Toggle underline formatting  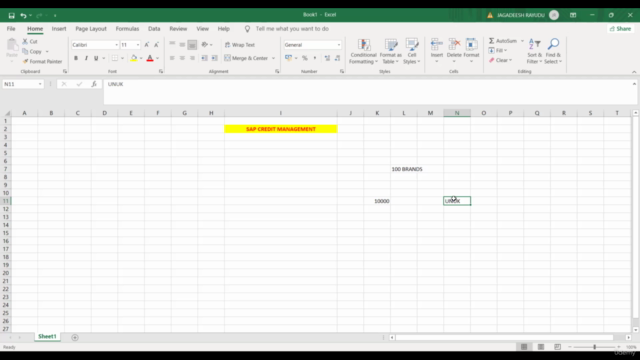[96, 58]
